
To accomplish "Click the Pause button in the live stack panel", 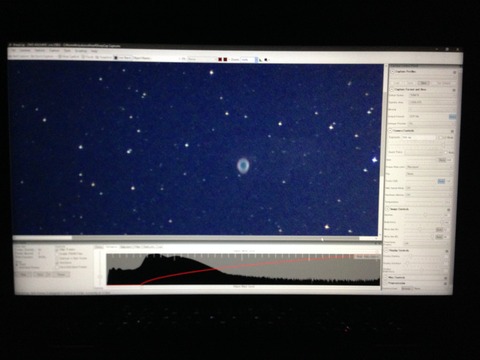I will click(x=61, y=274).
